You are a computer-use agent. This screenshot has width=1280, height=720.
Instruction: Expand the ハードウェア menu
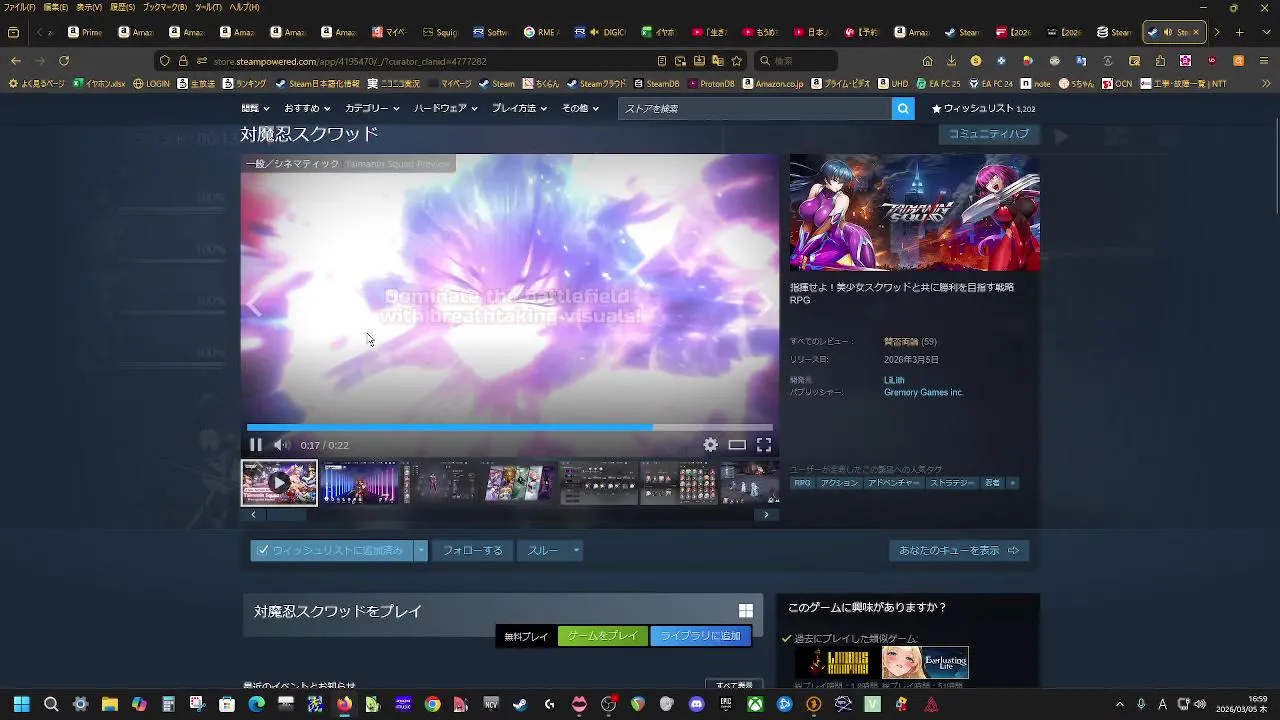pos(445,108)
